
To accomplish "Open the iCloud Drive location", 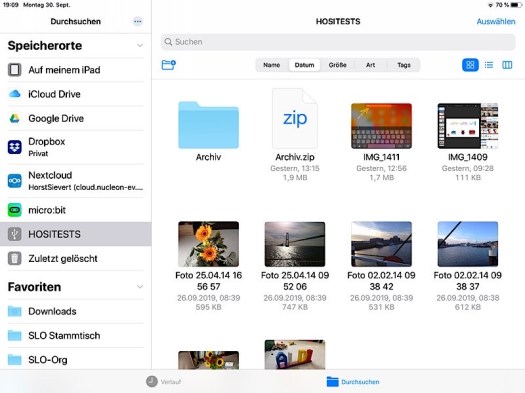I will coord(76,94).
